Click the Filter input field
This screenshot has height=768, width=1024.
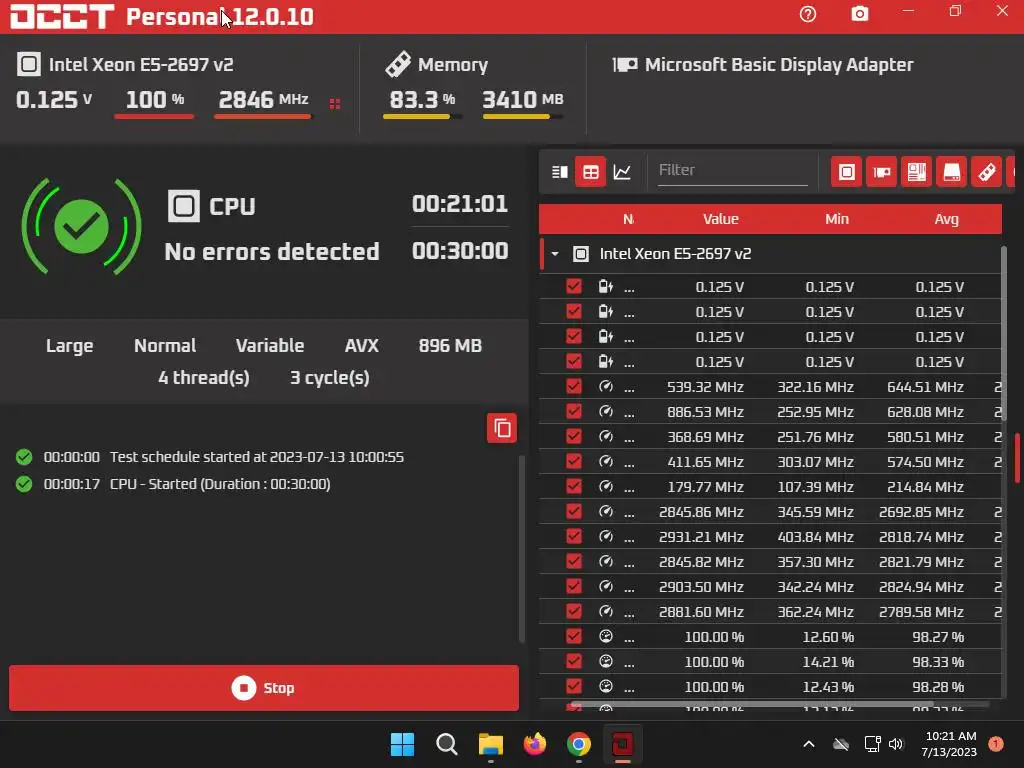tap(733, 170)
